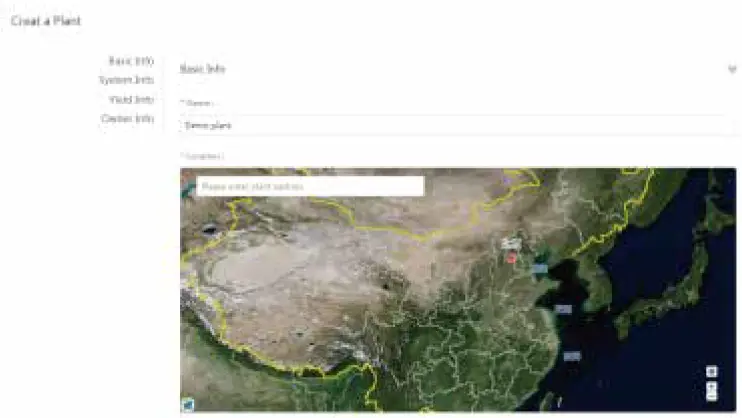Jump to the Owner Info section
This screenshot has width=742, height=418.
[x=128, y=118]
